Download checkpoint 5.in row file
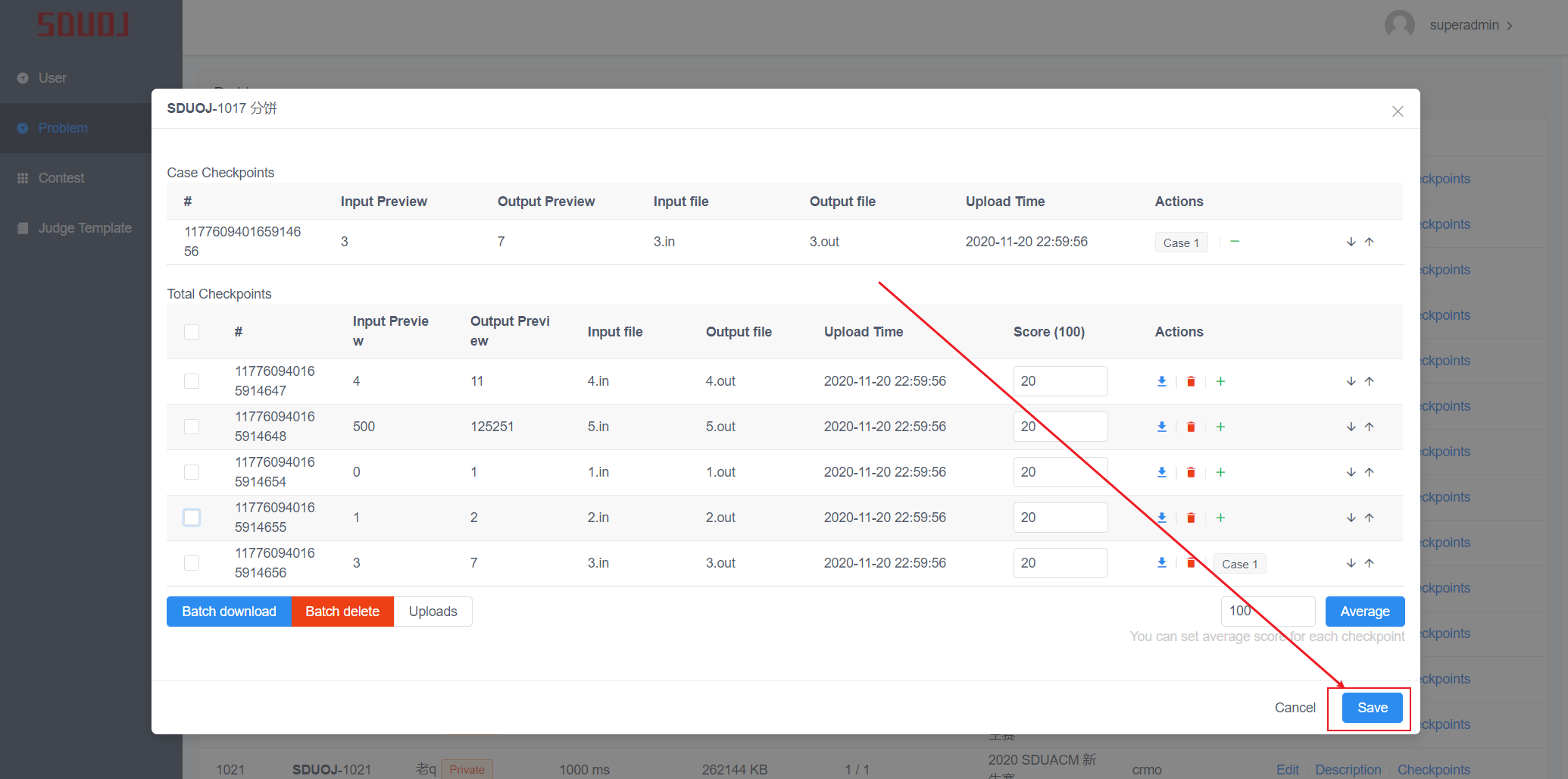This screenshot has width=1568, height=779. pos(1161,427)
